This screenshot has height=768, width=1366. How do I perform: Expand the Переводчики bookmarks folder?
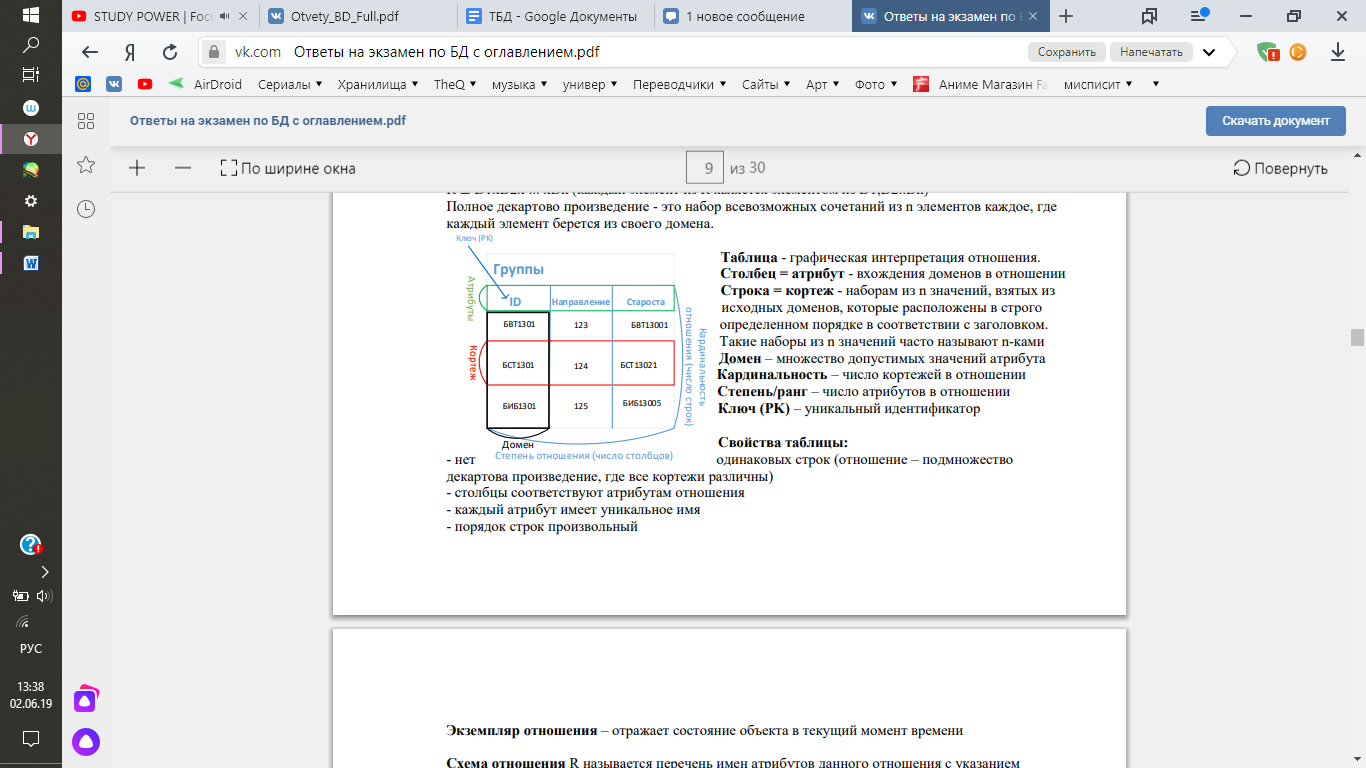pyautogui.click(x=680, y=84)
